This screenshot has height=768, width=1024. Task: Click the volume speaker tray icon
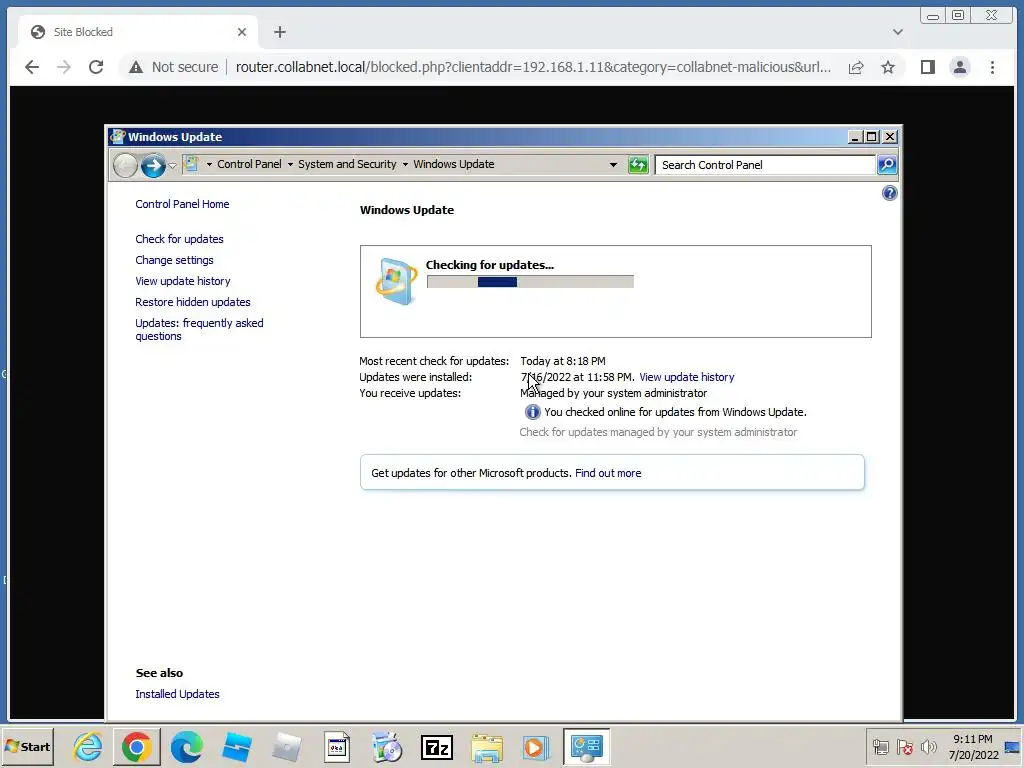pyautogui.click(x=928, y=747)
